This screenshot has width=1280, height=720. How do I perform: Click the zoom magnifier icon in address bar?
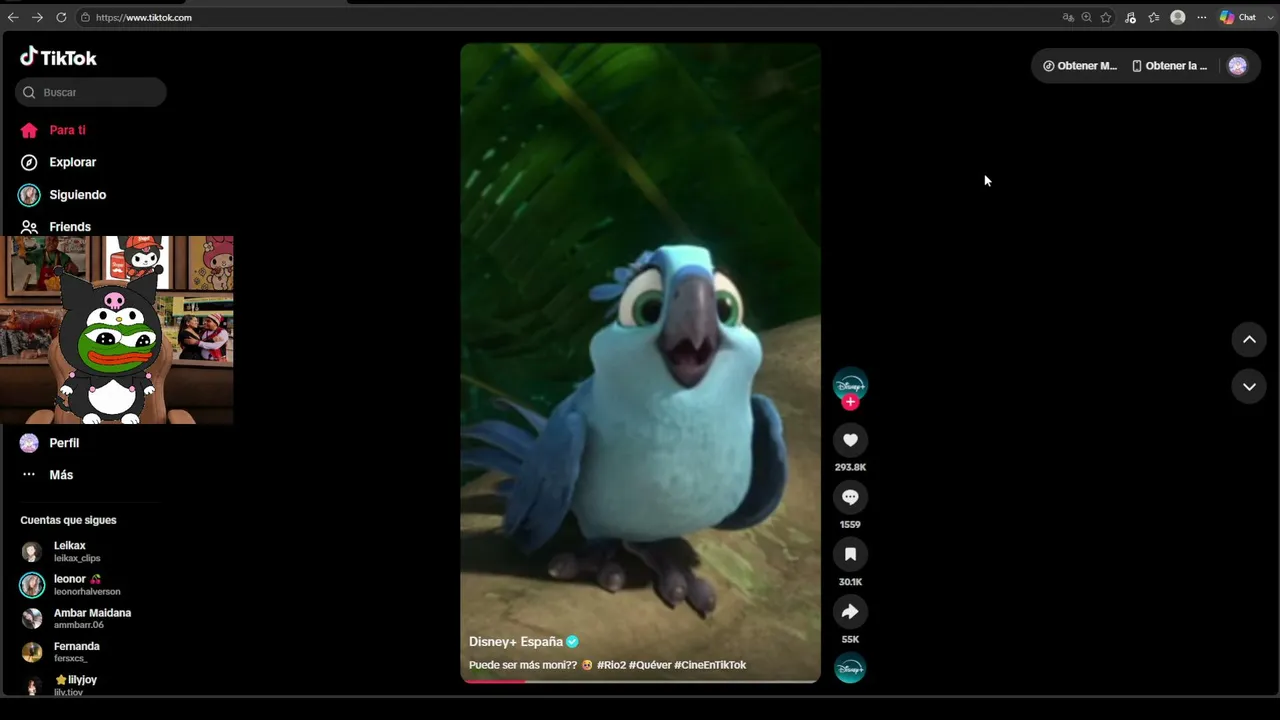[1087, 17]
